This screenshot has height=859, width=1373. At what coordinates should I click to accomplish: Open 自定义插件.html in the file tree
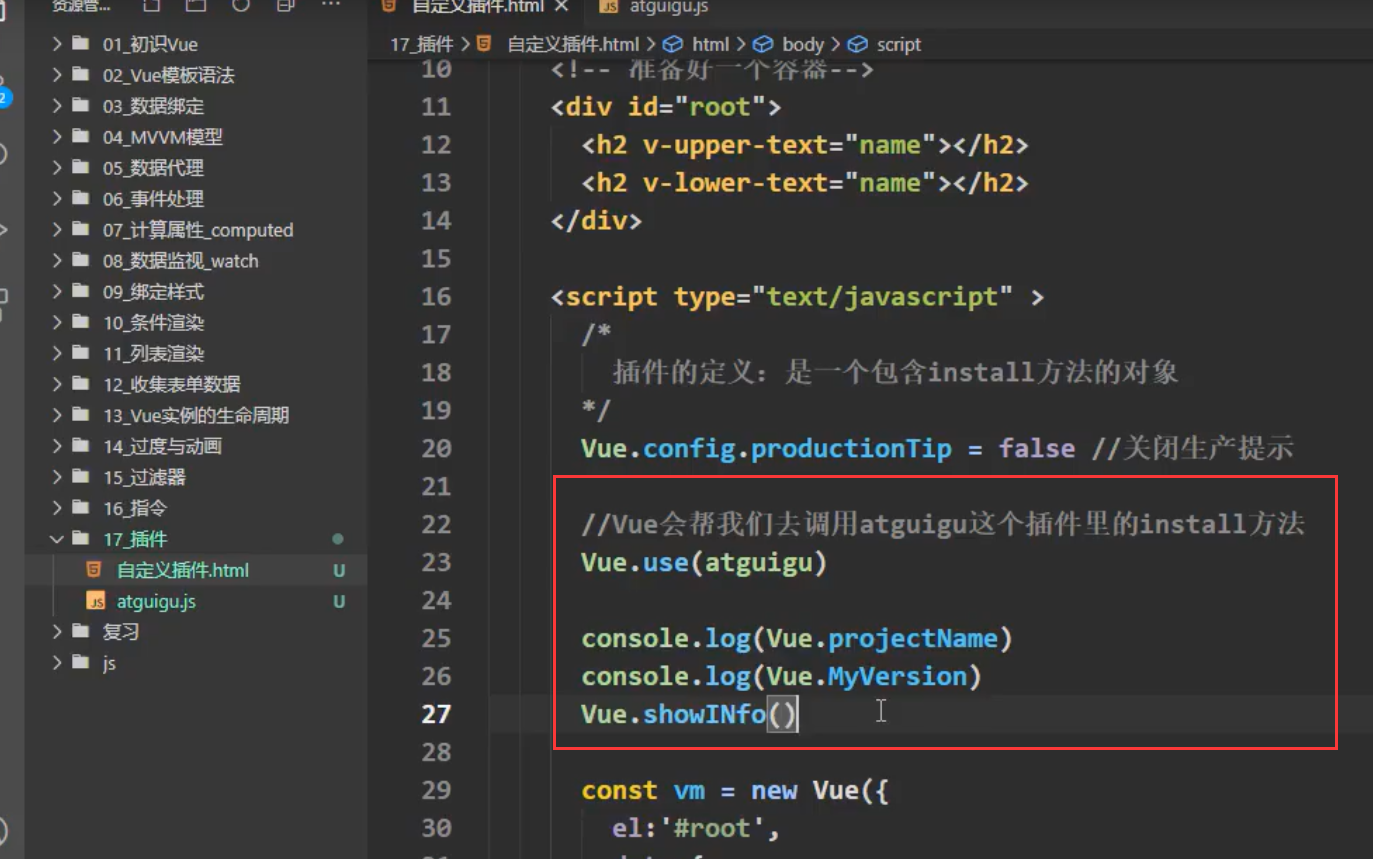[183, 570]
